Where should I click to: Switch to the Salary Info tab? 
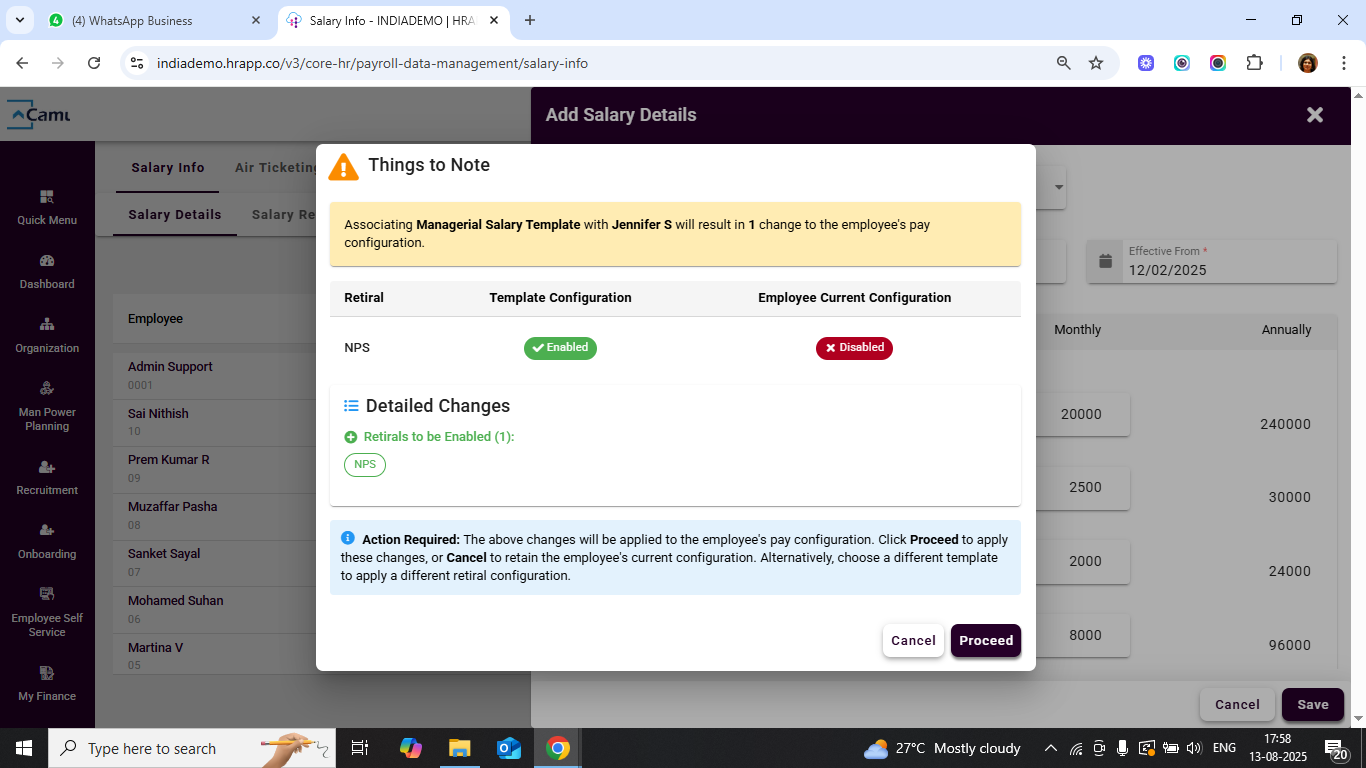[168, 168]
